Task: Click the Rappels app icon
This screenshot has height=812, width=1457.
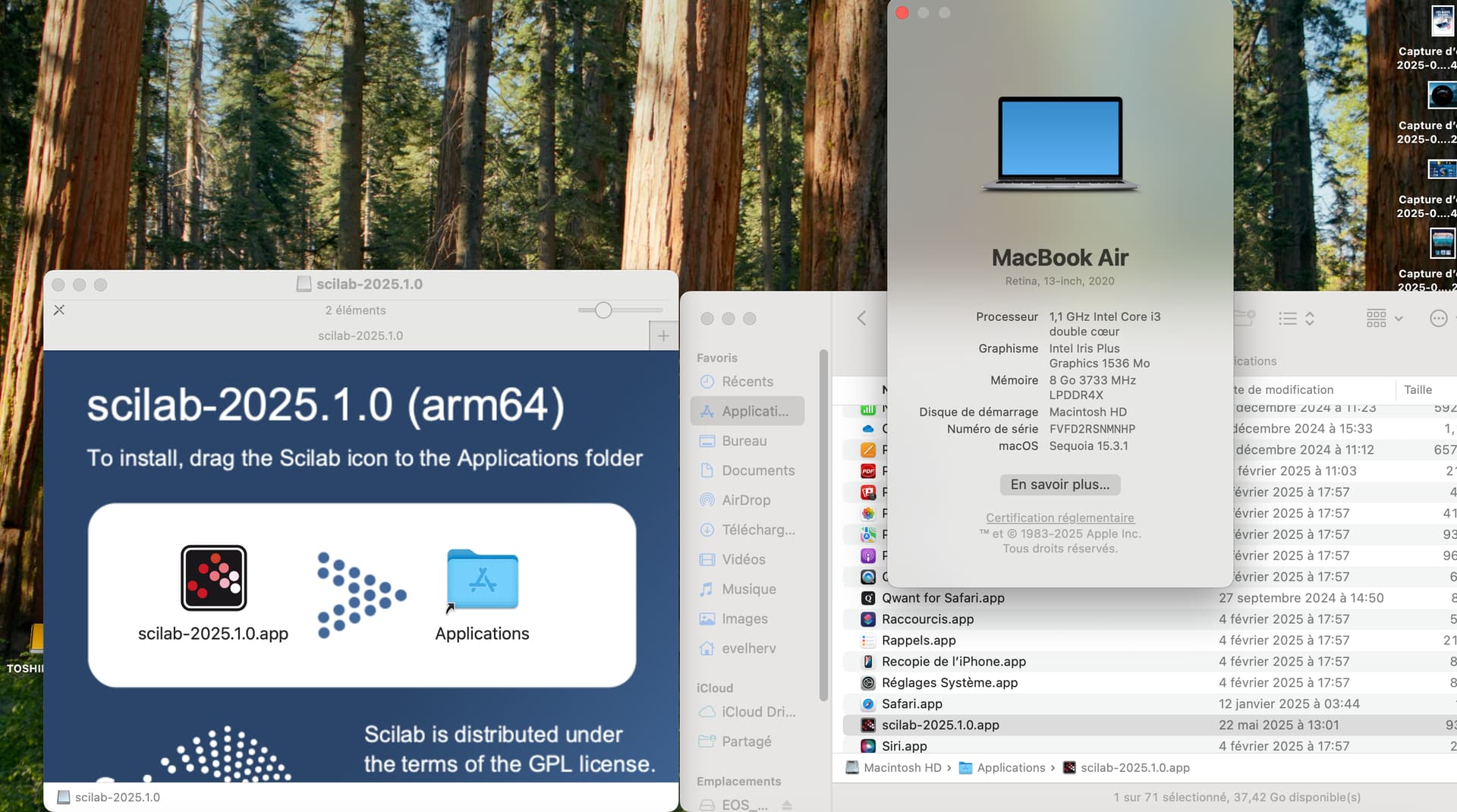Action: (868, 640)
